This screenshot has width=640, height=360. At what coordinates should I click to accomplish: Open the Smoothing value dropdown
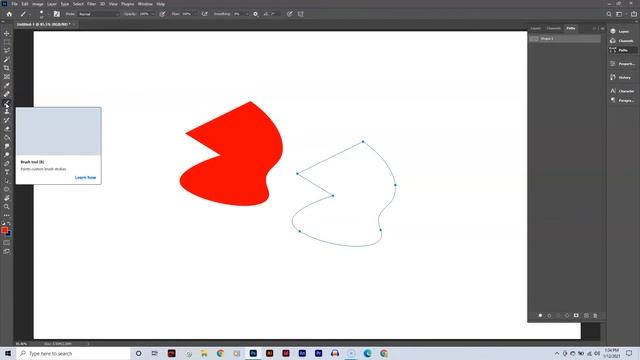(x=247, y=14)
